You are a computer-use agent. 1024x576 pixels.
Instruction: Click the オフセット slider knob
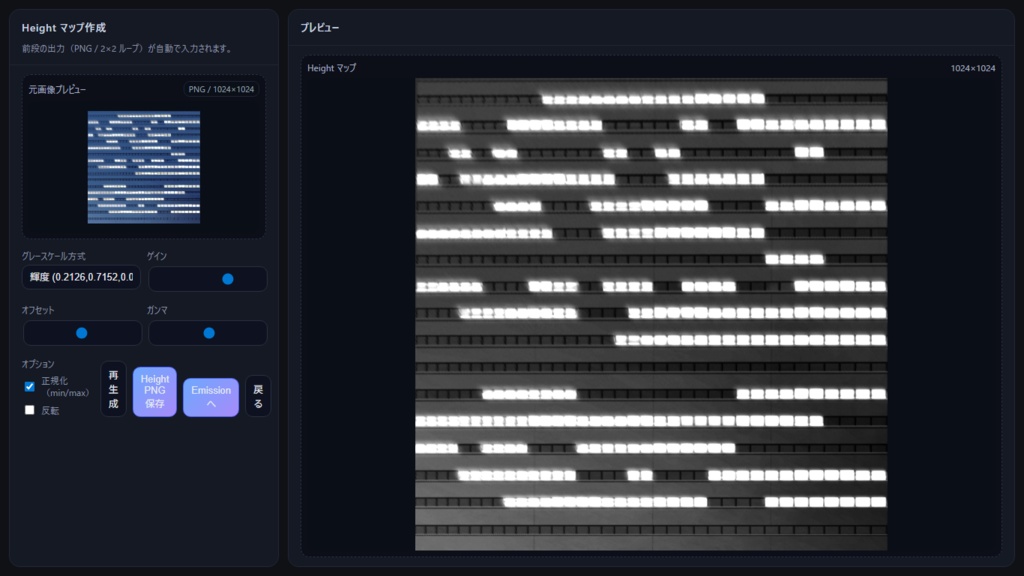coord(83,331)
